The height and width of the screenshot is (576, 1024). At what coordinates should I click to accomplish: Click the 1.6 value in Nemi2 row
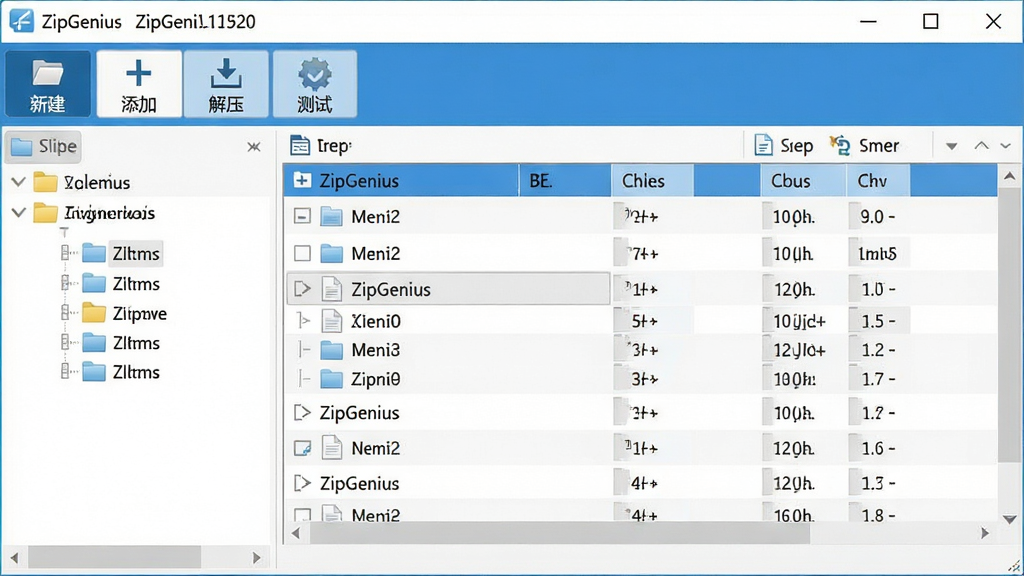click(x=877, y=448)
